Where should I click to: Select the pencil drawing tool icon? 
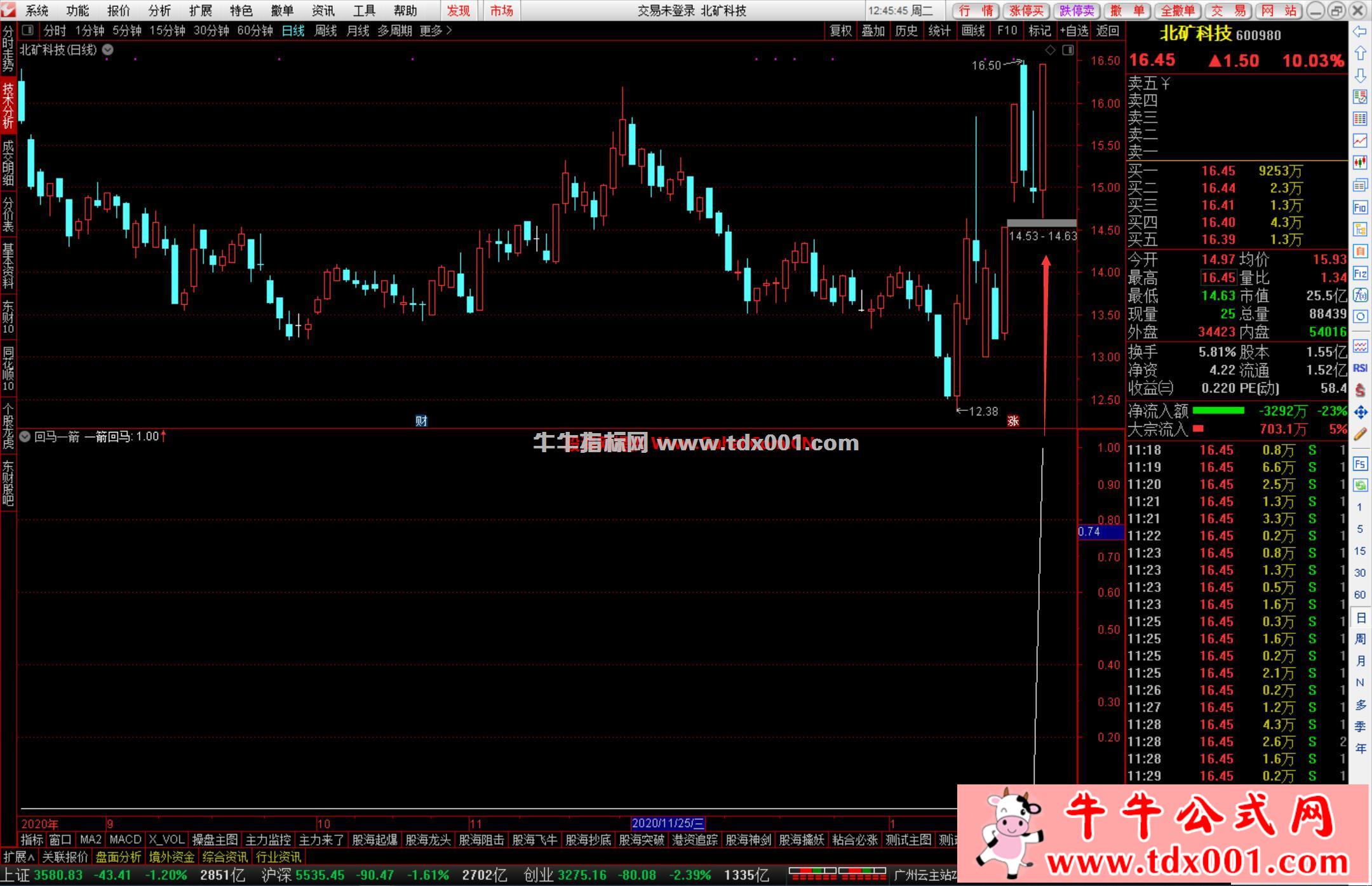pos(1360,434)
